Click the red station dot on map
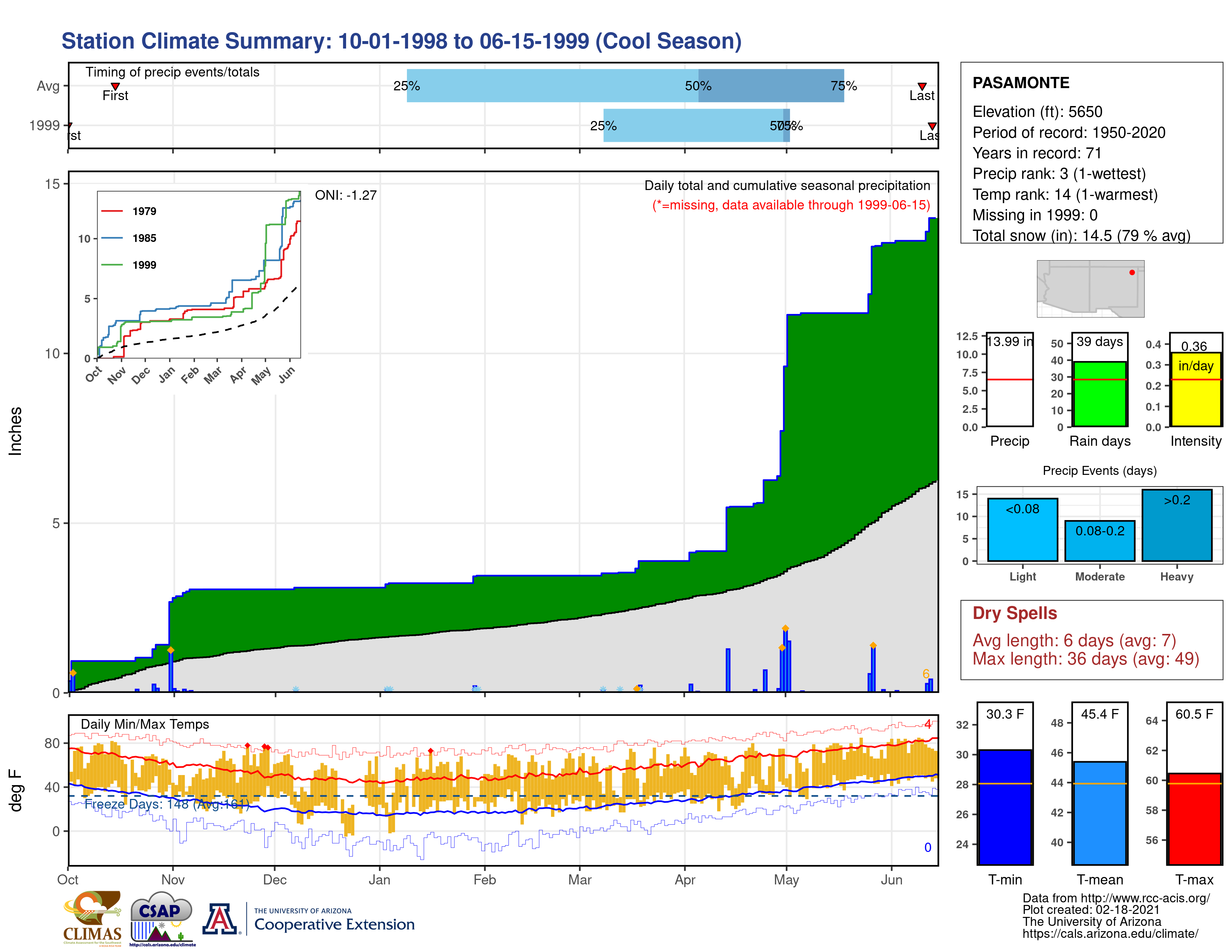 click(x=1132, y=273)
